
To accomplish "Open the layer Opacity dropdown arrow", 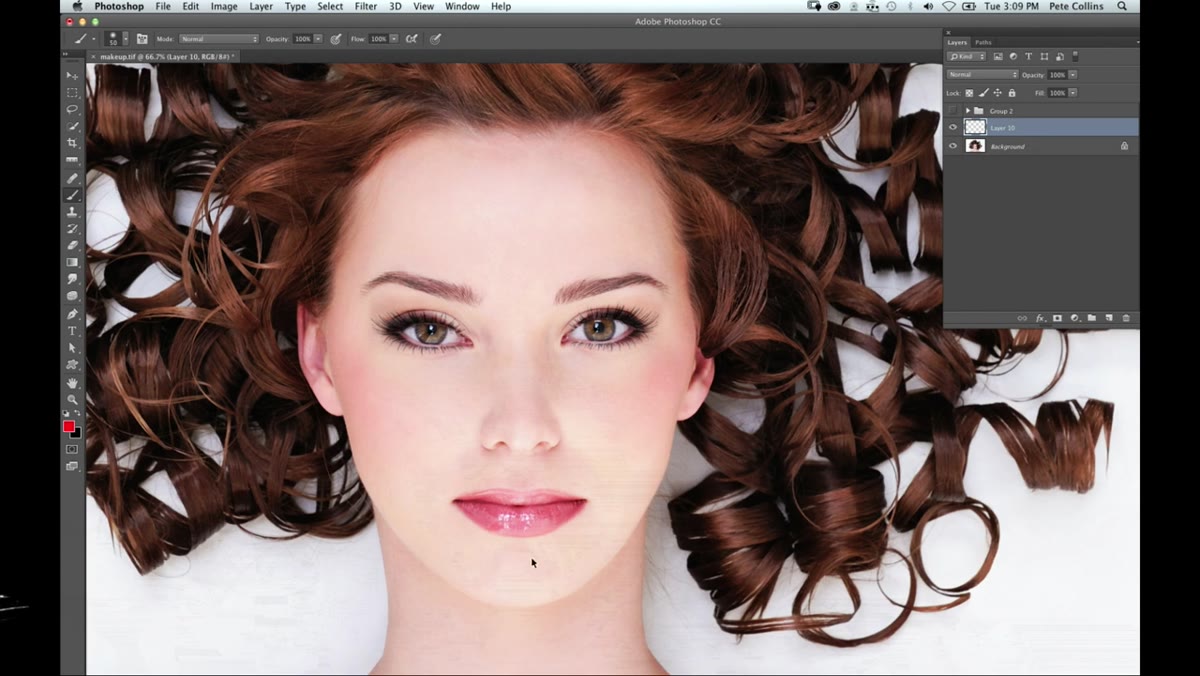I will click(1072, 75).
